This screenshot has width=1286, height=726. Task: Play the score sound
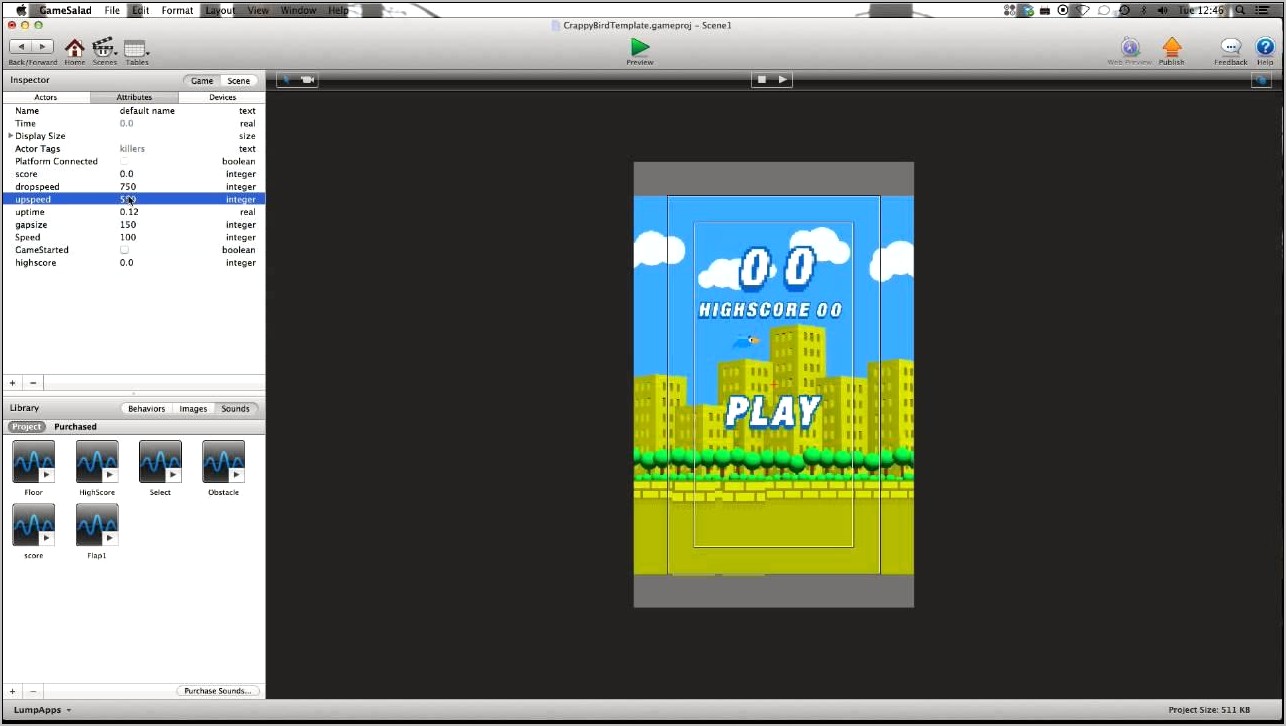(x=46, y=539)
